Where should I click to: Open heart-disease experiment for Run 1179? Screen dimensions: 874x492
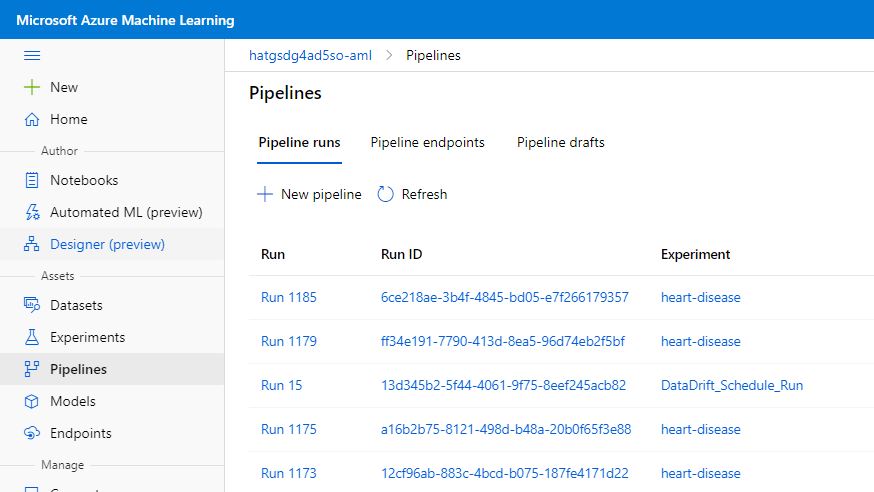pos(701,341)
